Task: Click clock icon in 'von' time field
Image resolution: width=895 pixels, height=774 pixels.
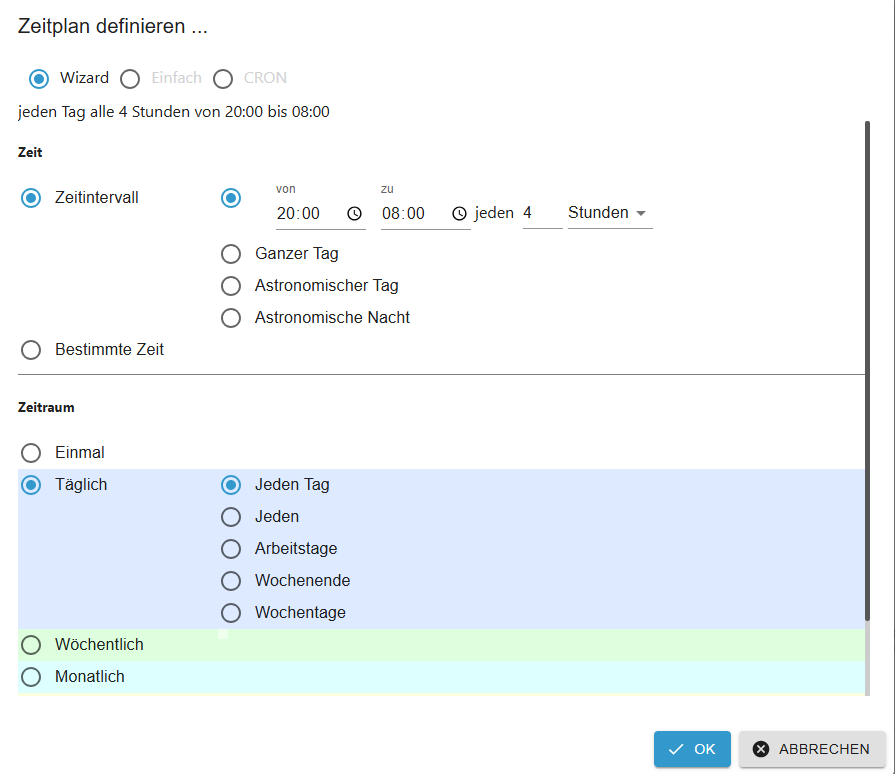Action: (354, 213)
